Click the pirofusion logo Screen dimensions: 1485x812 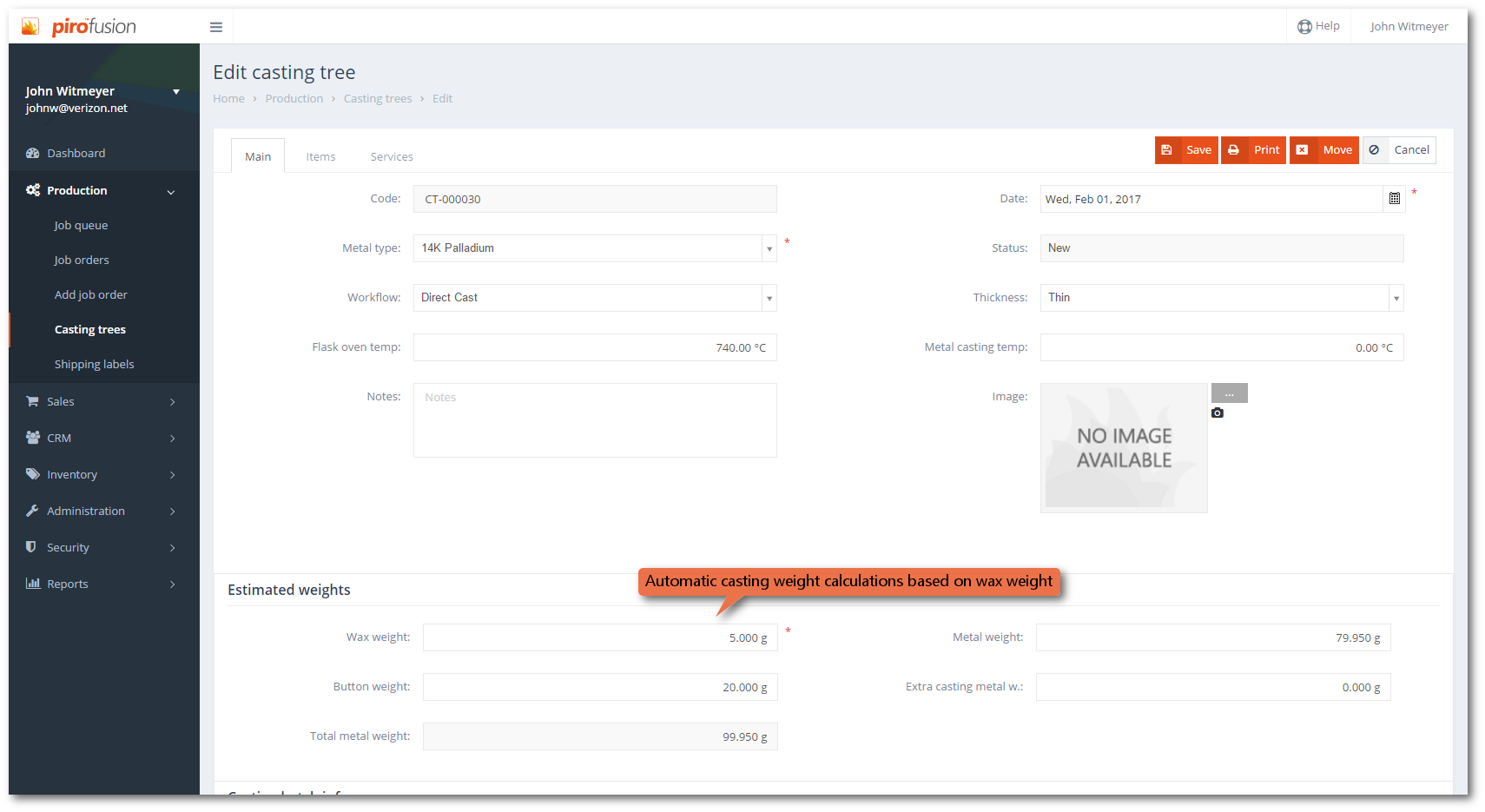click(x=79, y=27)
